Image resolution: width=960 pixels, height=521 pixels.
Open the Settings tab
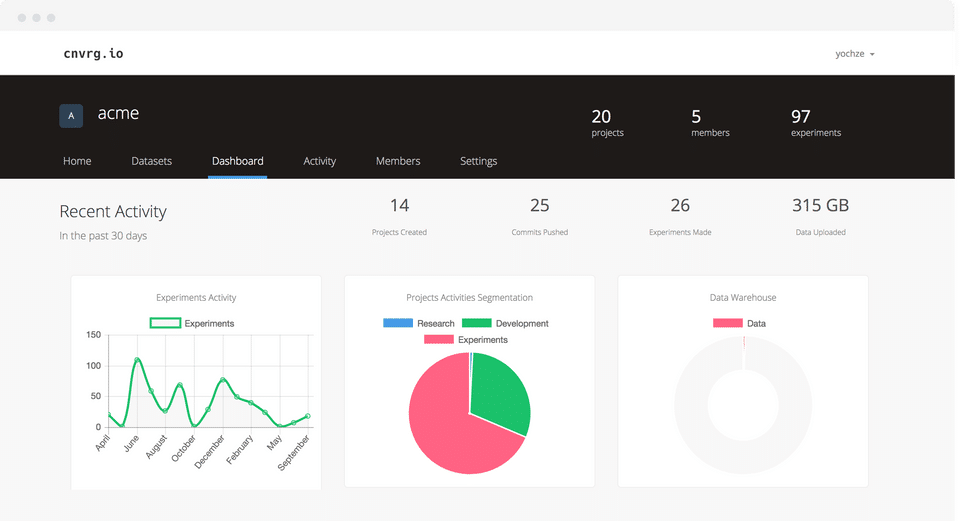coord(478,161)
